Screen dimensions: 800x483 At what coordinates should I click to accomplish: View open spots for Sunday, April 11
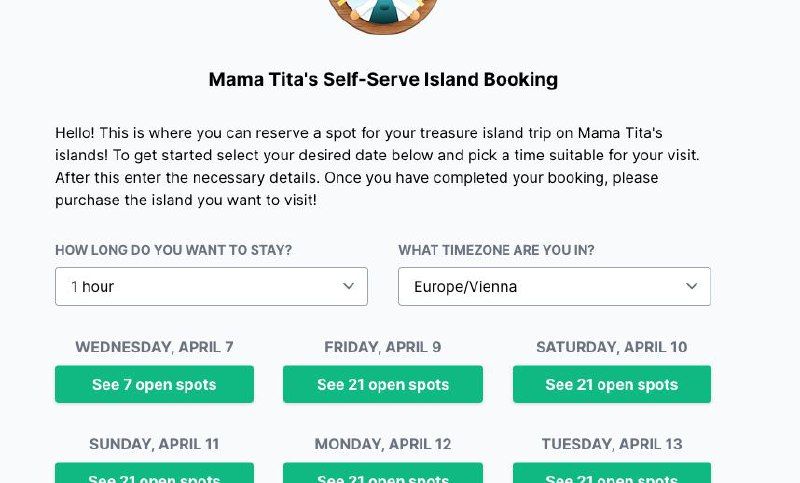point(154,474)
